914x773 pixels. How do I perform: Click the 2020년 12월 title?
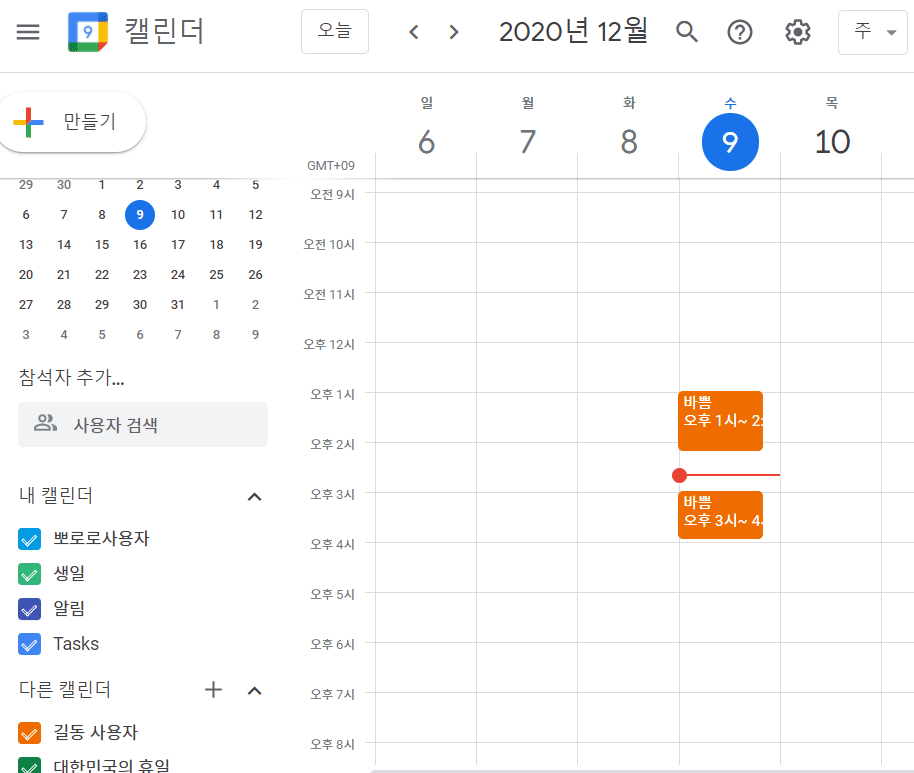pyautogui.click(x=573, y=31)
